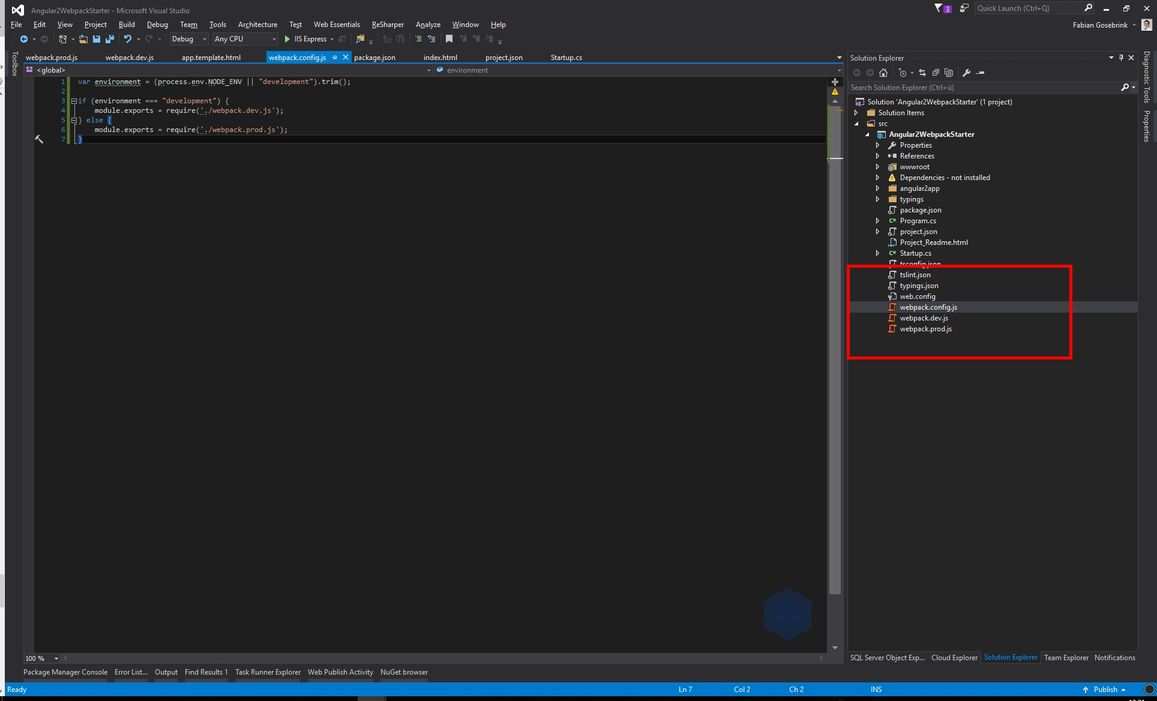Select web.config in Solution Explorer

click(917, 297)
